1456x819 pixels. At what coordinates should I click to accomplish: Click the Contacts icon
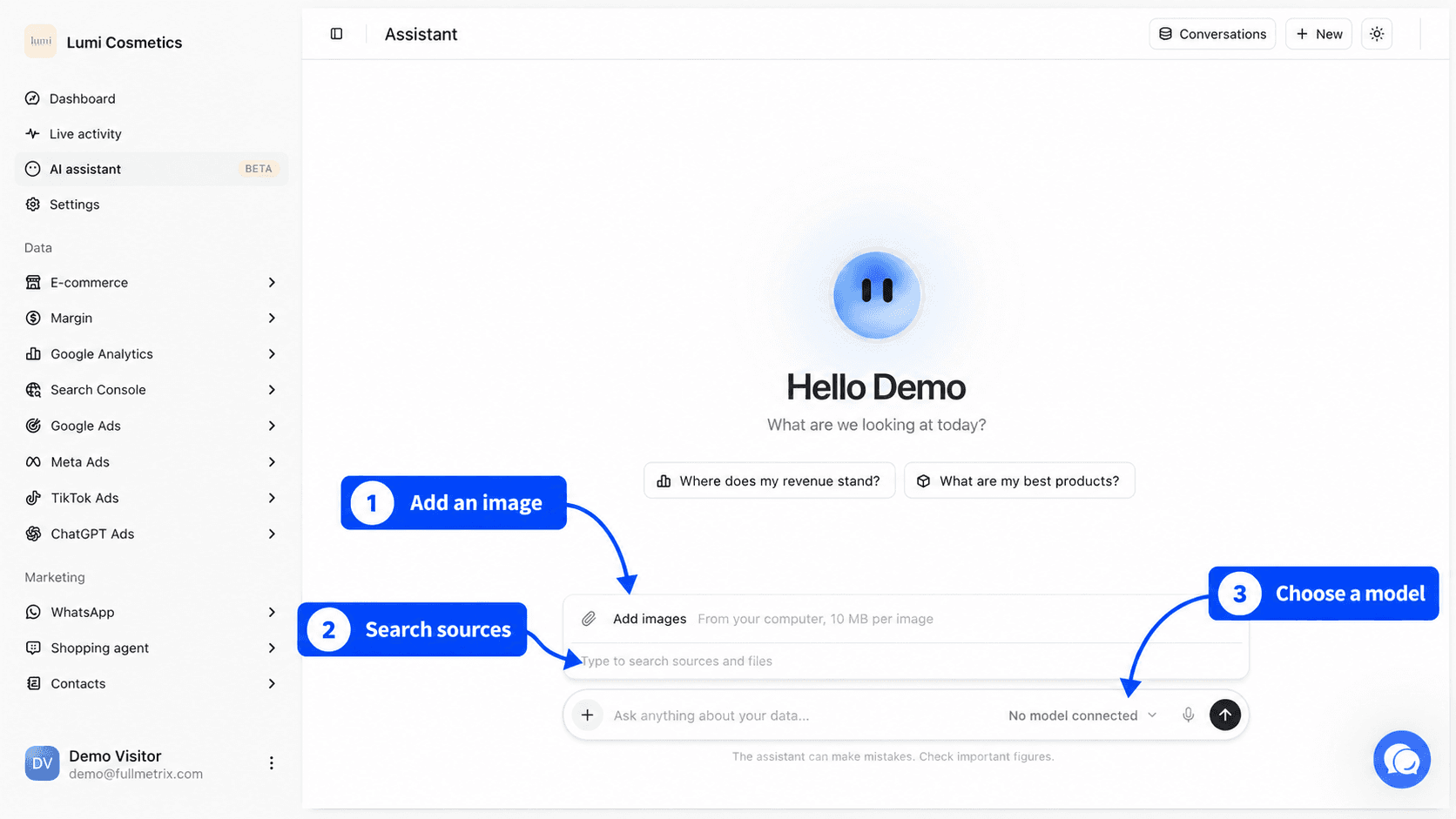coord(33,683)
